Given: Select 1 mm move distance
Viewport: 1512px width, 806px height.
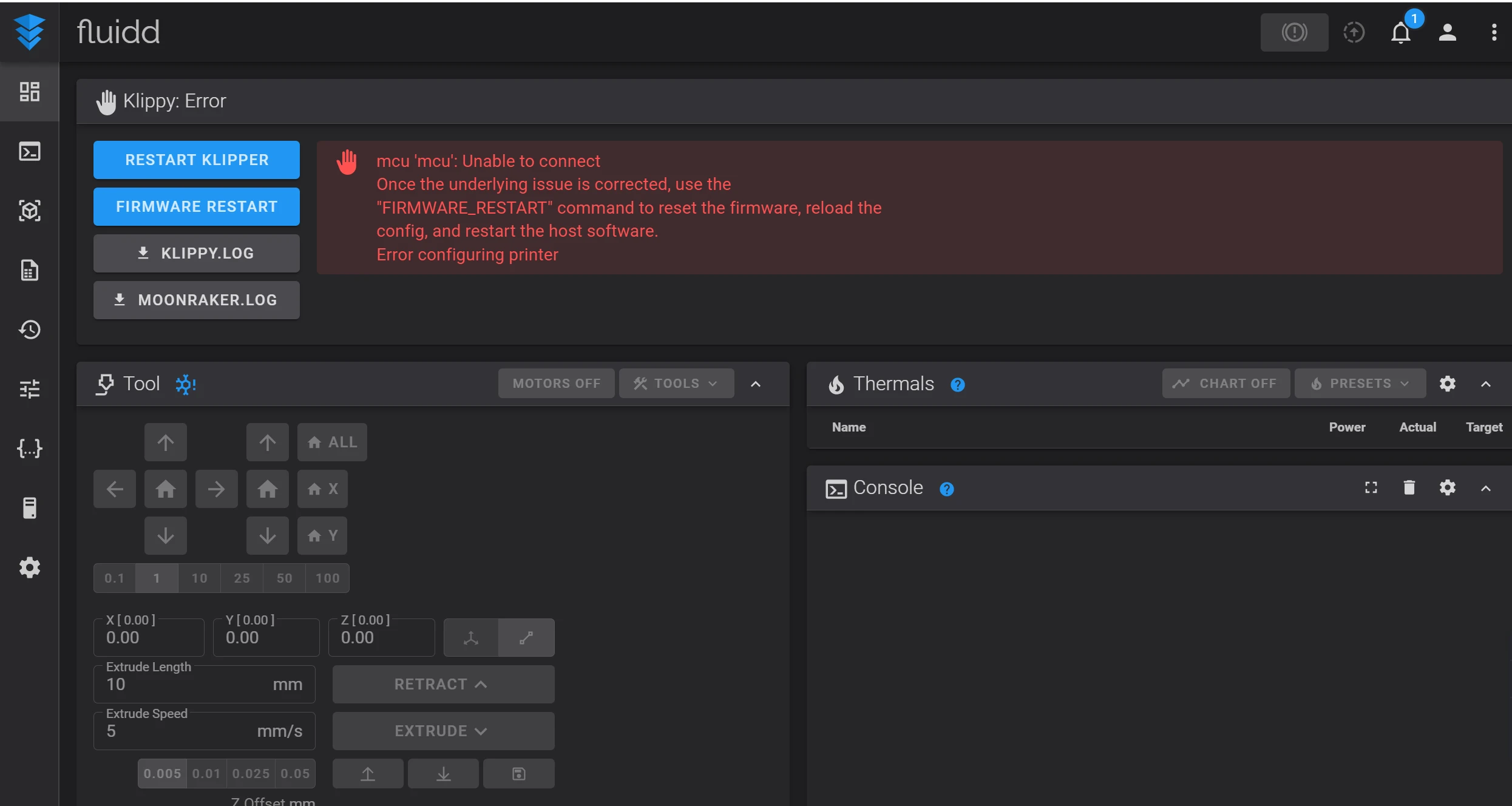Looking at the screenshot, I should (157, 578).
